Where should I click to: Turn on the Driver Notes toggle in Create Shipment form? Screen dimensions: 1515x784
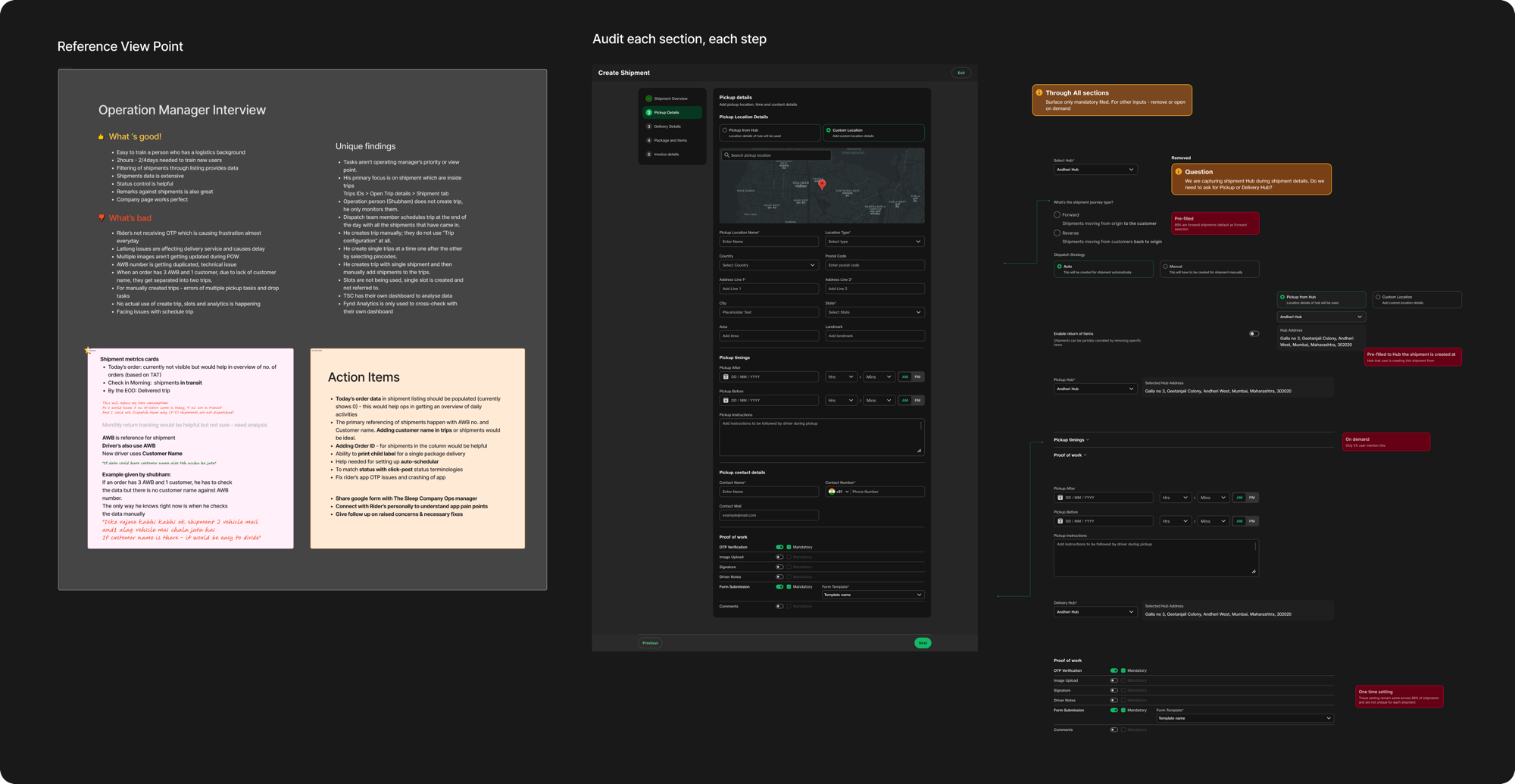coord(779,576)
